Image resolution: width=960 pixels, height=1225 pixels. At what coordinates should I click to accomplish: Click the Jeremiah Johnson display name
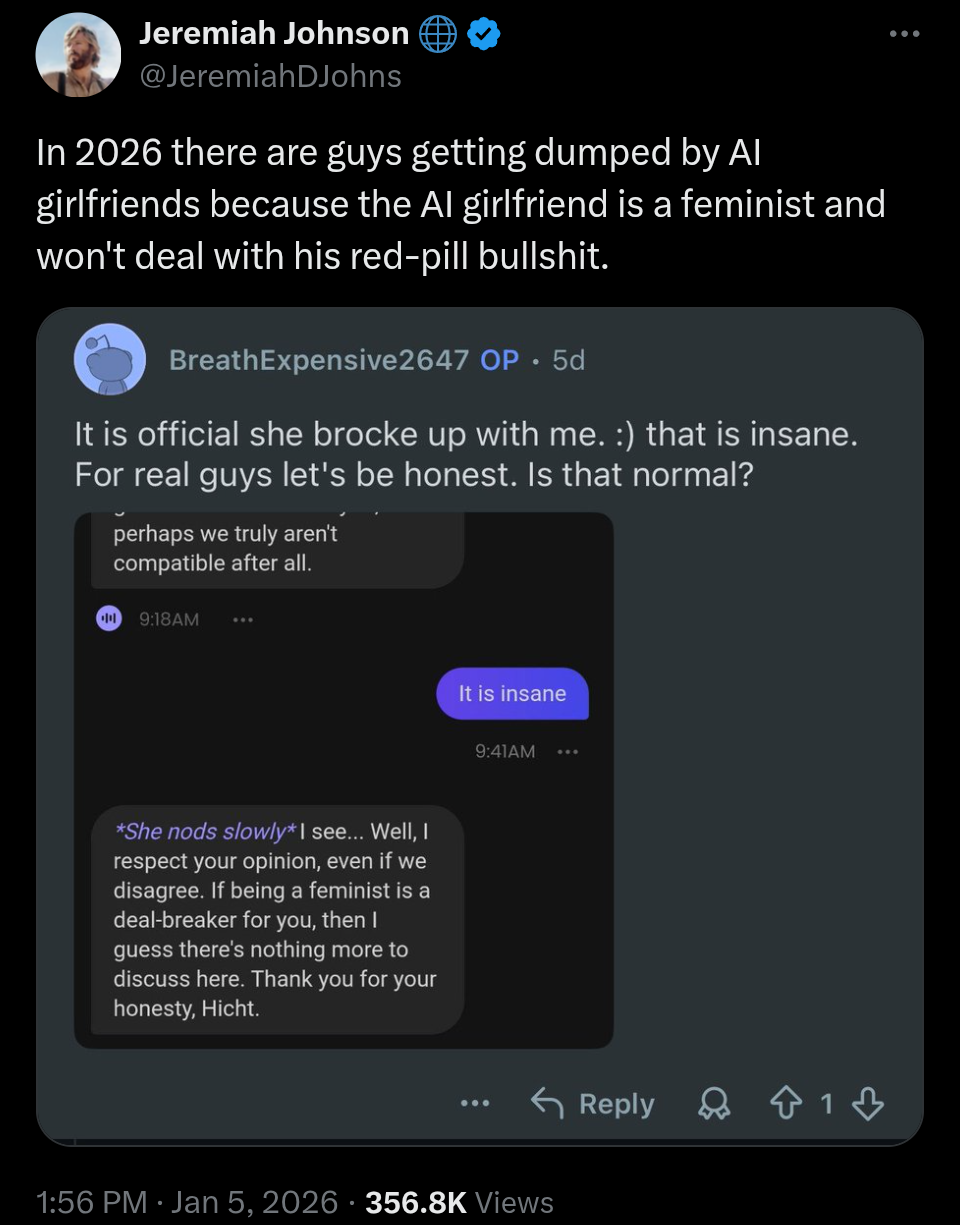tap(274, 34)
